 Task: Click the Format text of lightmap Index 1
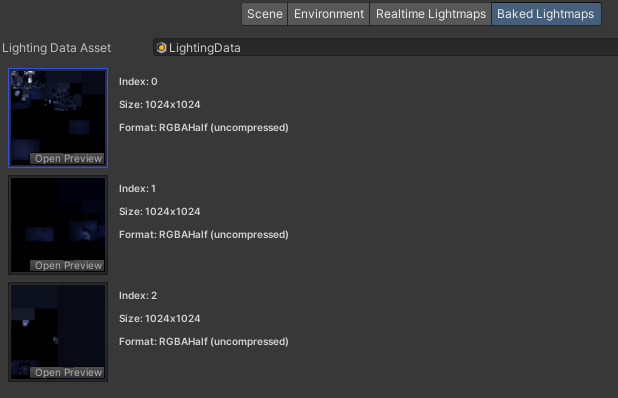click(204, 234)
